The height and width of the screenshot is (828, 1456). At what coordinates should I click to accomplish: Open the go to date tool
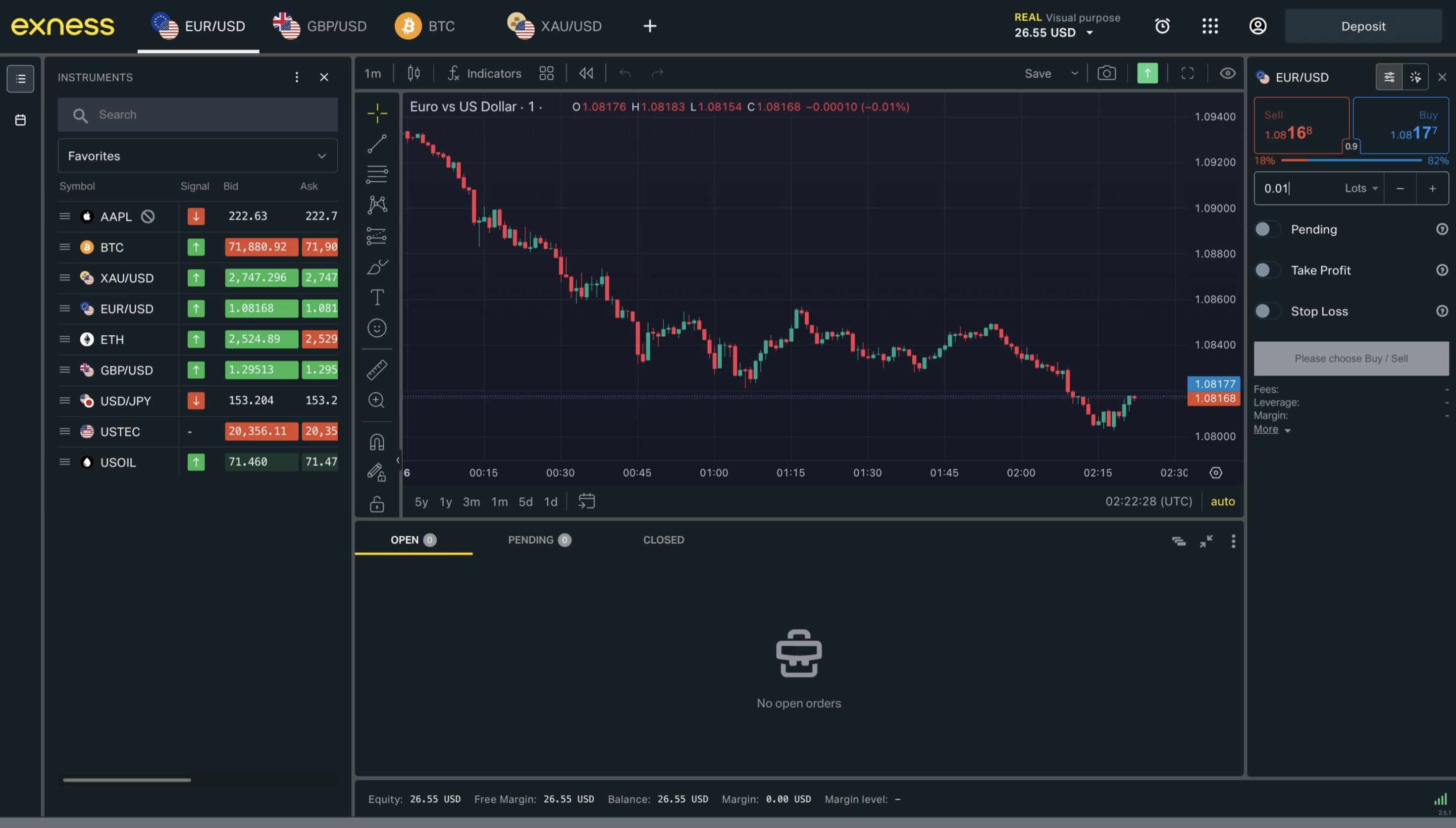tap(586, 501)
